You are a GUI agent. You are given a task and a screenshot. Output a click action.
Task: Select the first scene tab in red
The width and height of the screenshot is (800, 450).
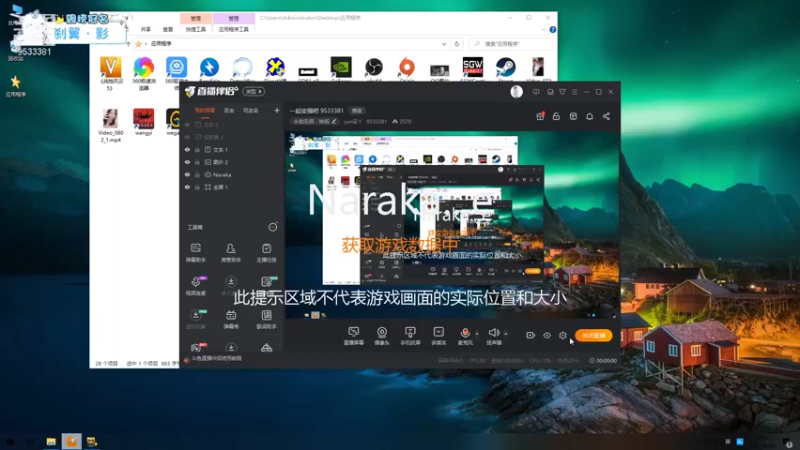(x=205, y=110)
